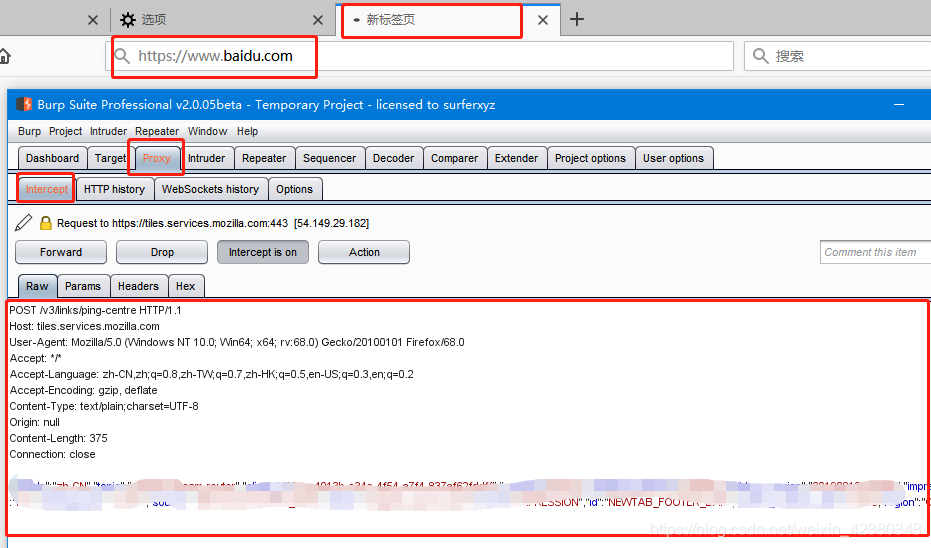
Task: Switch to the Intruder tool tab
Action: pos(207,159)
